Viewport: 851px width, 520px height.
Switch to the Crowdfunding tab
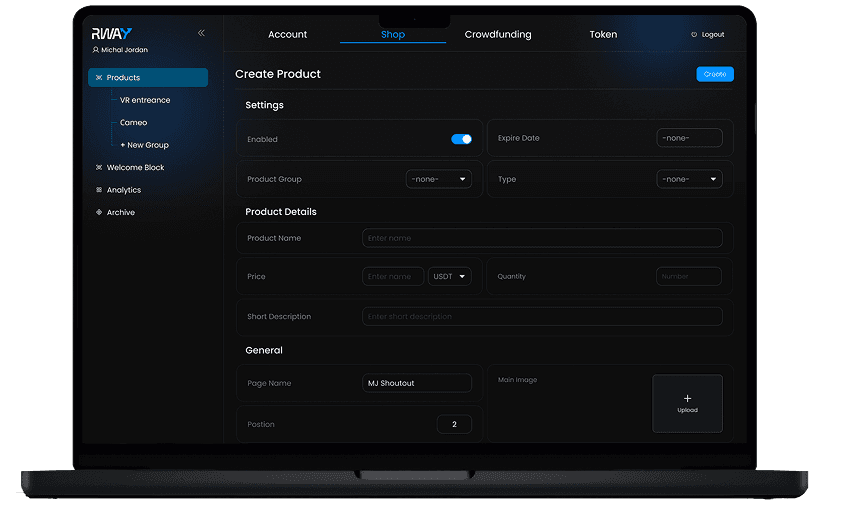[x=498, y=34]
